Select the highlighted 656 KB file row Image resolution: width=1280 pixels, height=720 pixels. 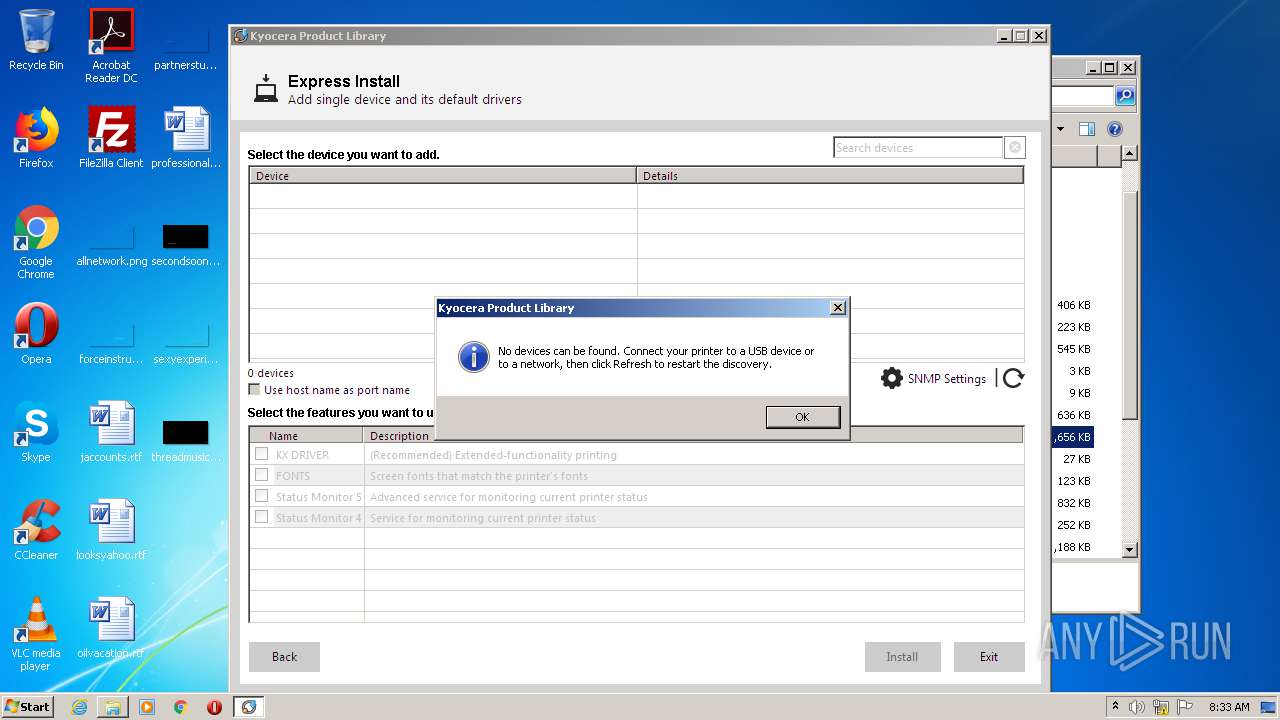(x=1073, y=437)
